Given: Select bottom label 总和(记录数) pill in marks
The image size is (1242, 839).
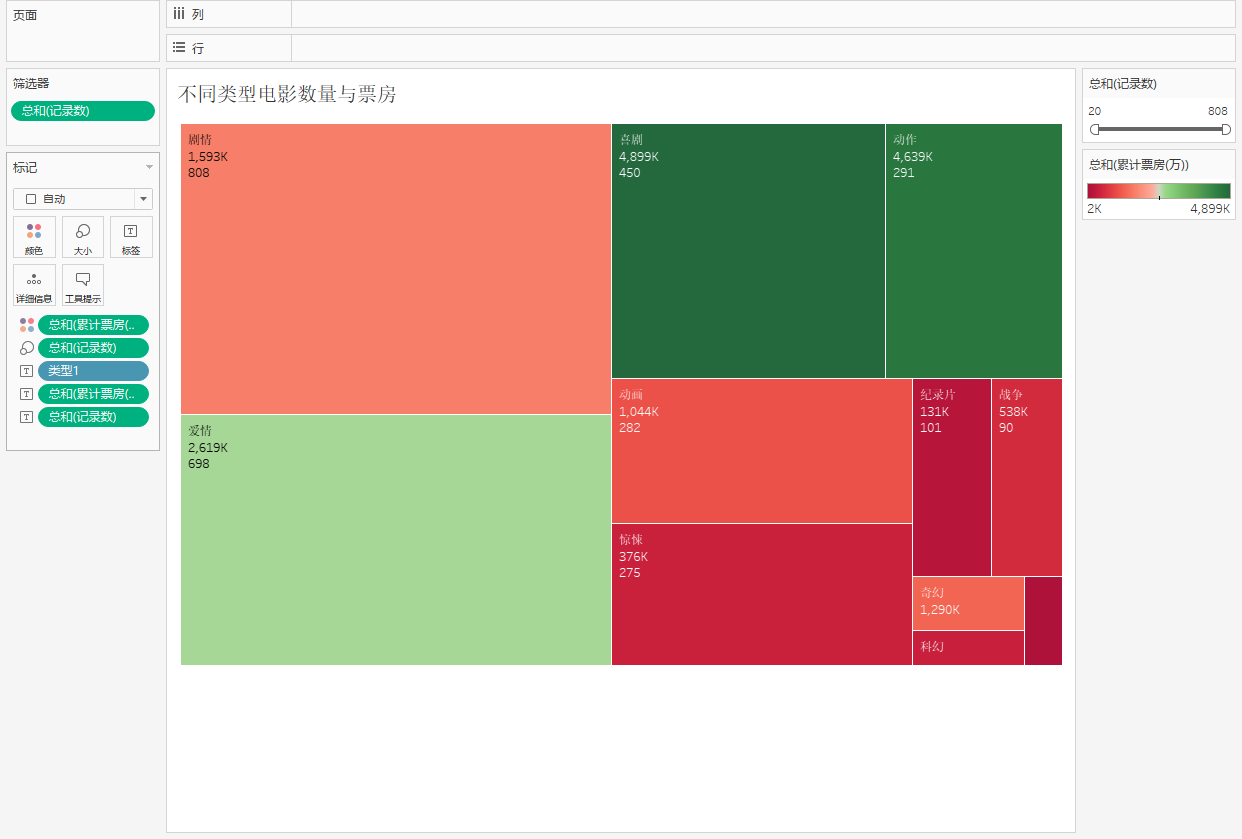Looking at the screenshot, I should point(93,417).
